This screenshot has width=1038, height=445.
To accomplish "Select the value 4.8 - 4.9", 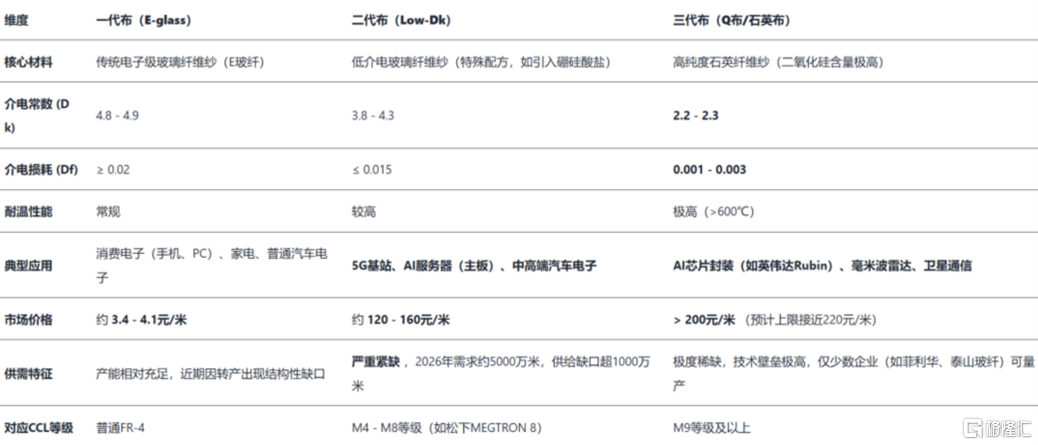I will point(117,115).
